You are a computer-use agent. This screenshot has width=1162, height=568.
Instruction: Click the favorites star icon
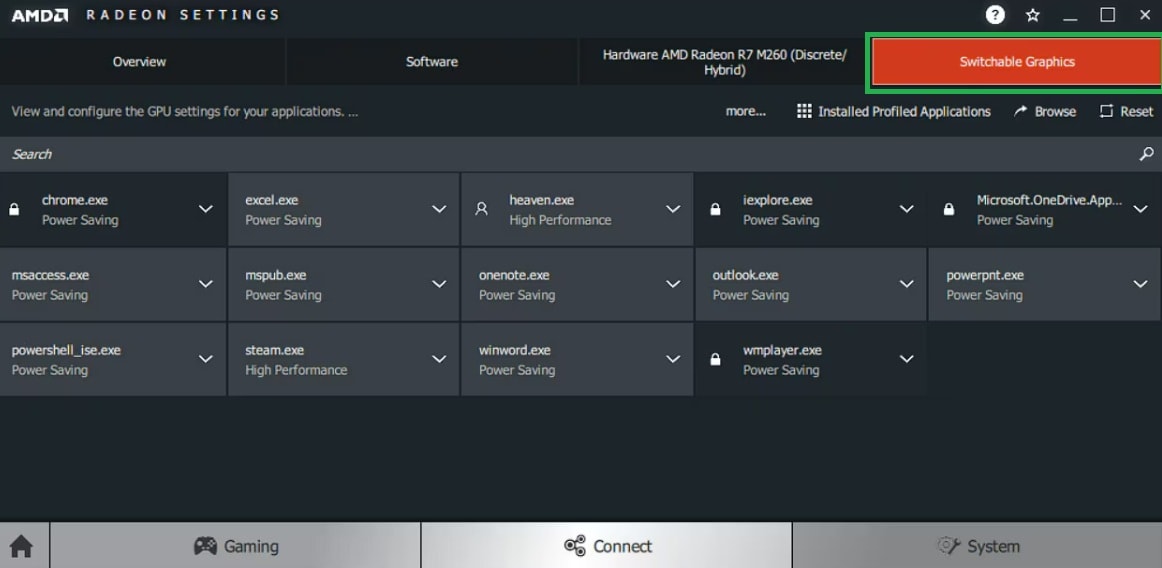tap(1032, 15)
